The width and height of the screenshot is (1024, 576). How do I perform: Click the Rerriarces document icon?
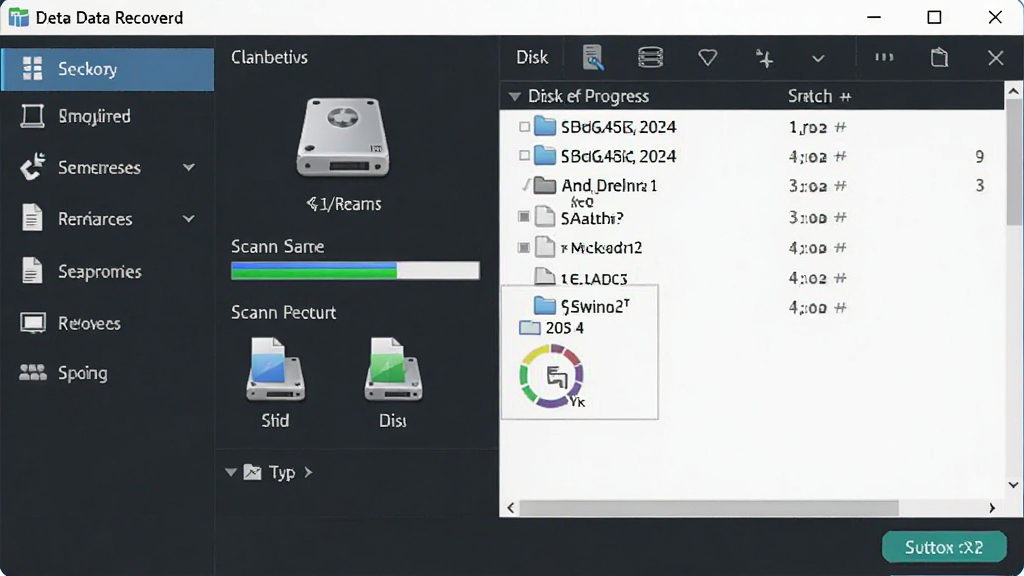pyautogui.click(x=31, y=218)
